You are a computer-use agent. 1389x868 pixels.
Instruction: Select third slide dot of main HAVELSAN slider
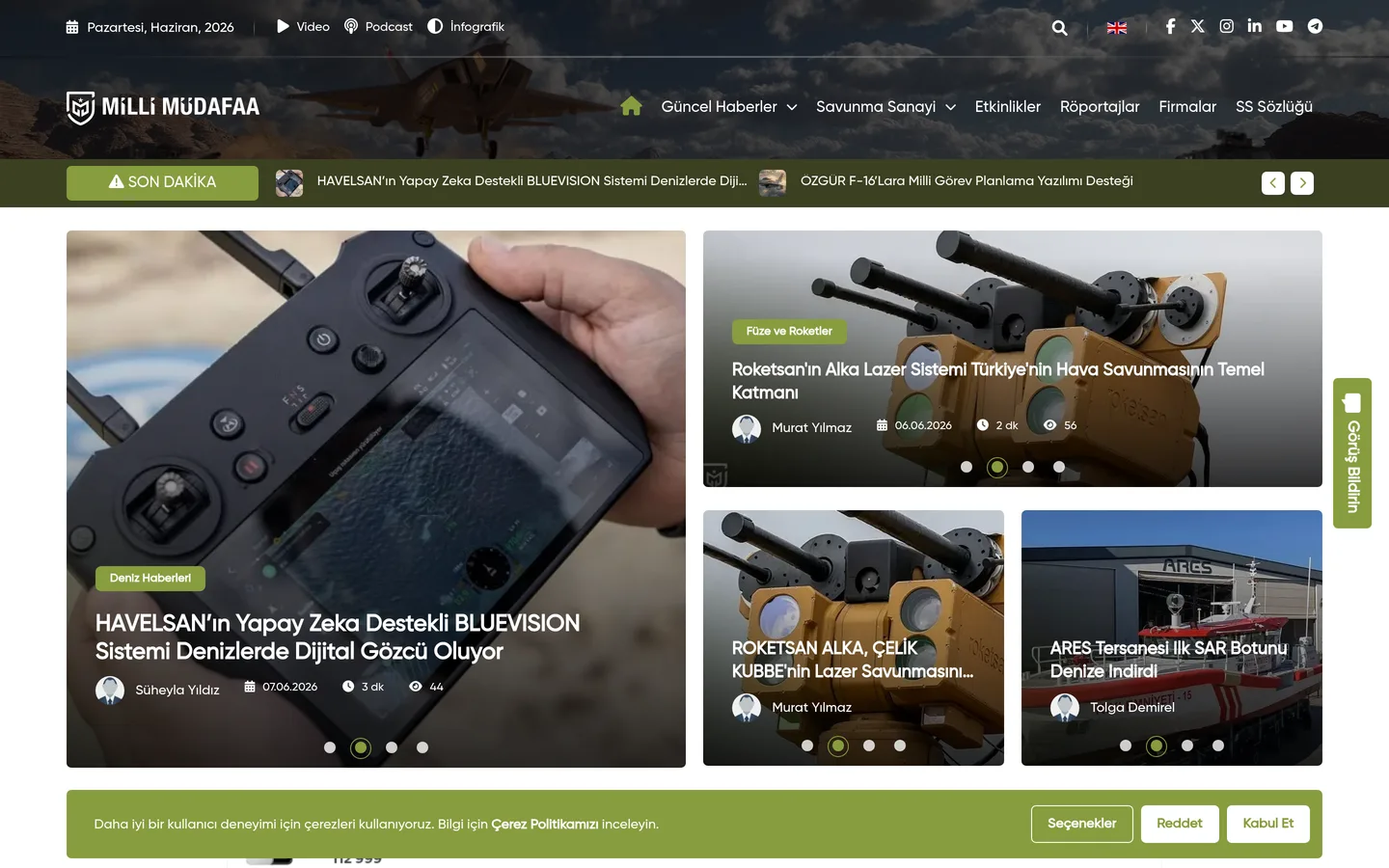[392, 747]
